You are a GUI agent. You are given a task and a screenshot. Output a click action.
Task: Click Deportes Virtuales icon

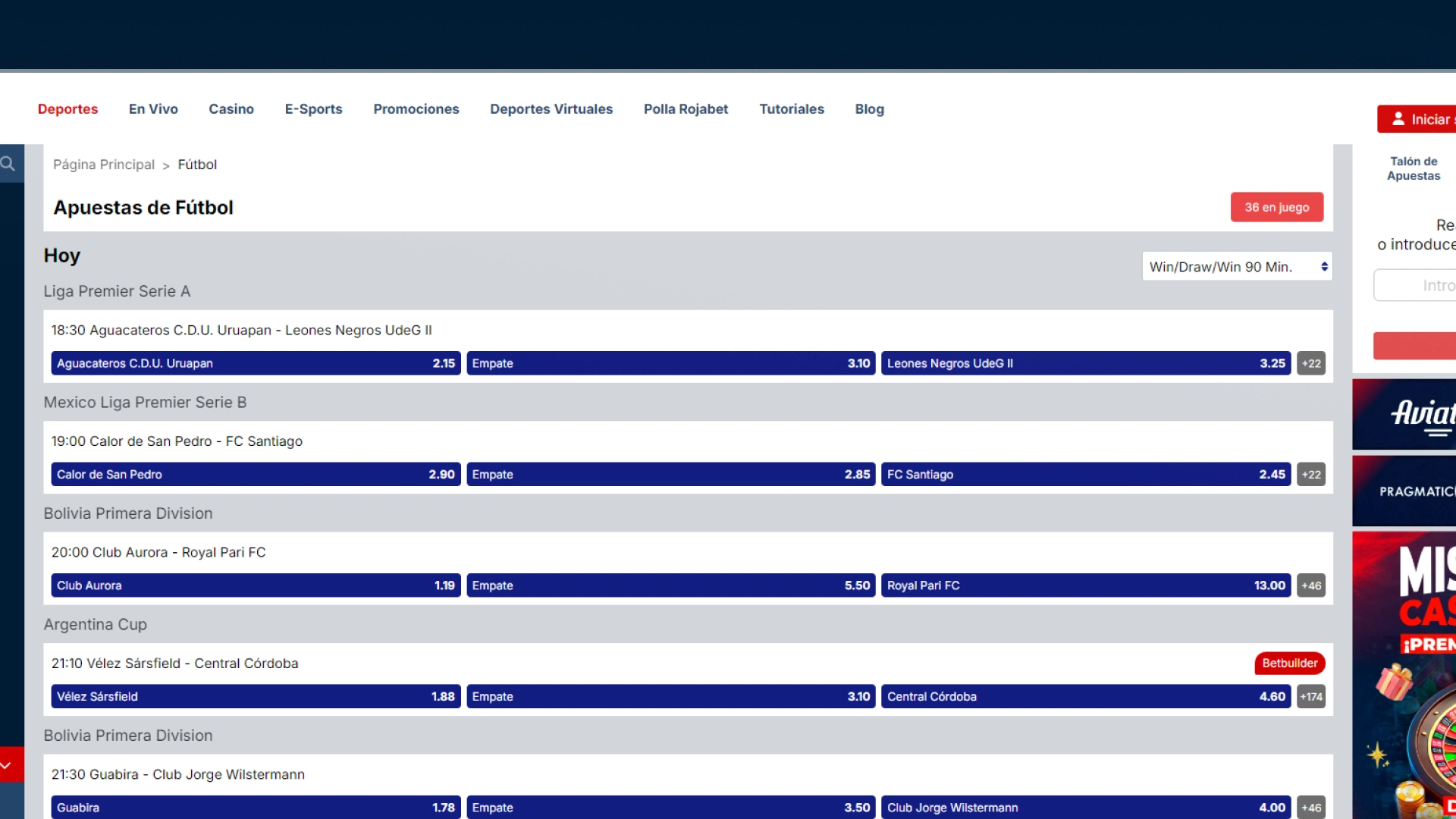[x=551, y=109]
